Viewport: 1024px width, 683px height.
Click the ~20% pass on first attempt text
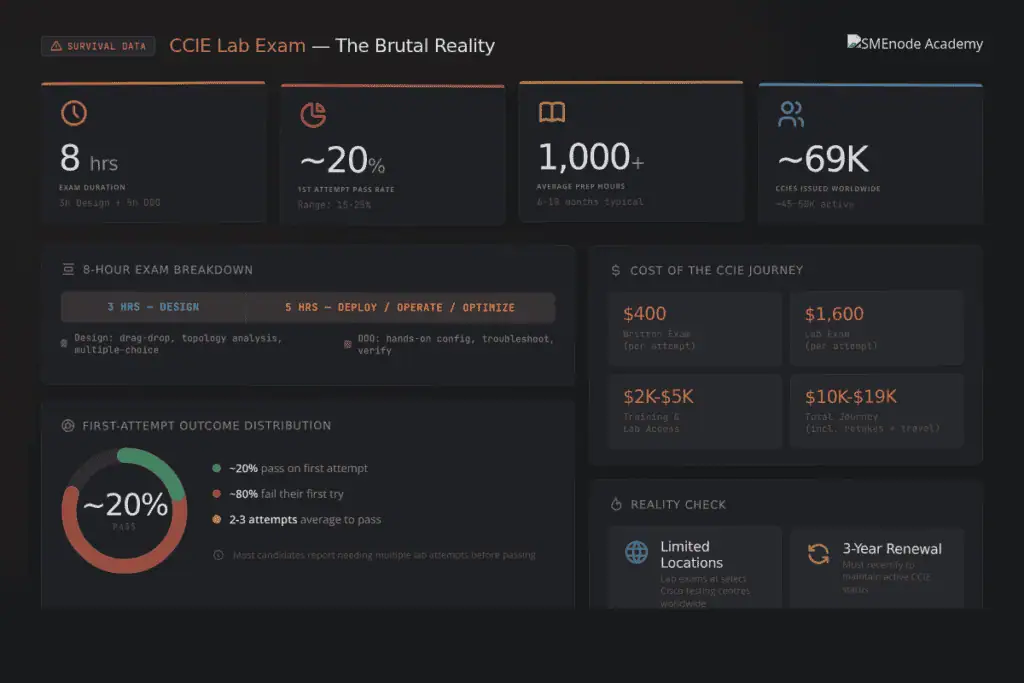[298, 468]
